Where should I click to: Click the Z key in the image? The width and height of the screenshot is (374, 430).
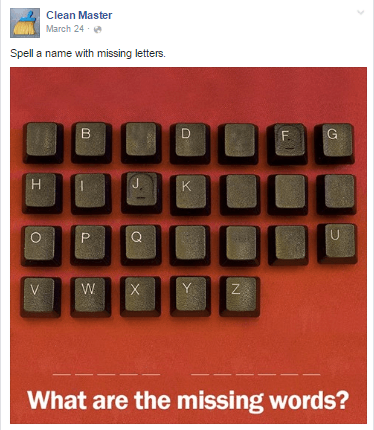(x=239, y=297)
